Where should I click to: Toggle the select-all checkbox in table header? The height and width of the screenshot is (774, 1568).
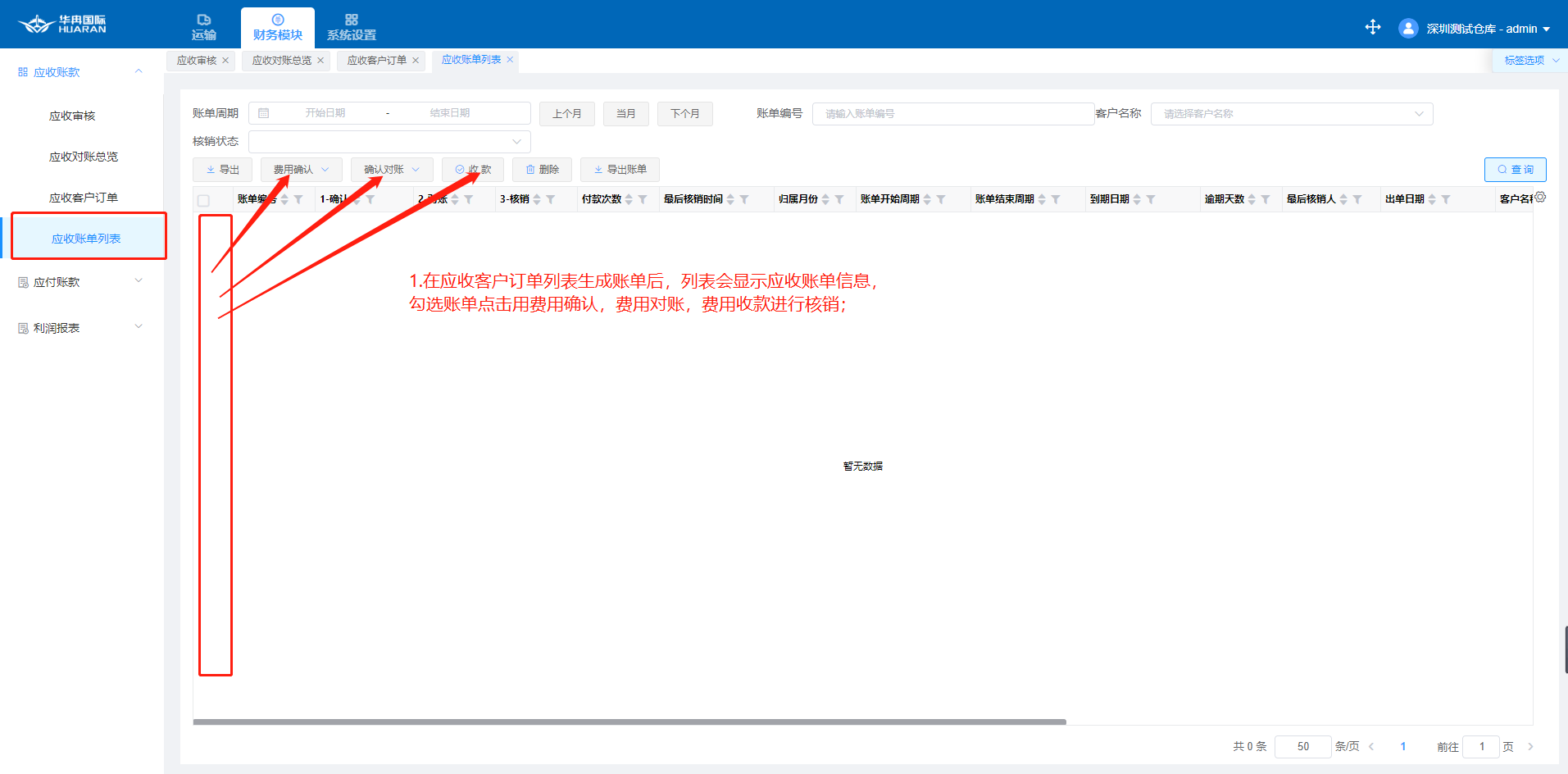(x=203, y=200)
